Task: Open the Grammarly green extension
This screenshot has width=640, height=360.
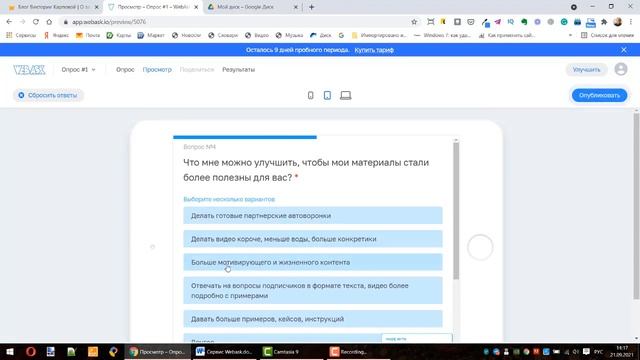Action: (x=564, y=22)
